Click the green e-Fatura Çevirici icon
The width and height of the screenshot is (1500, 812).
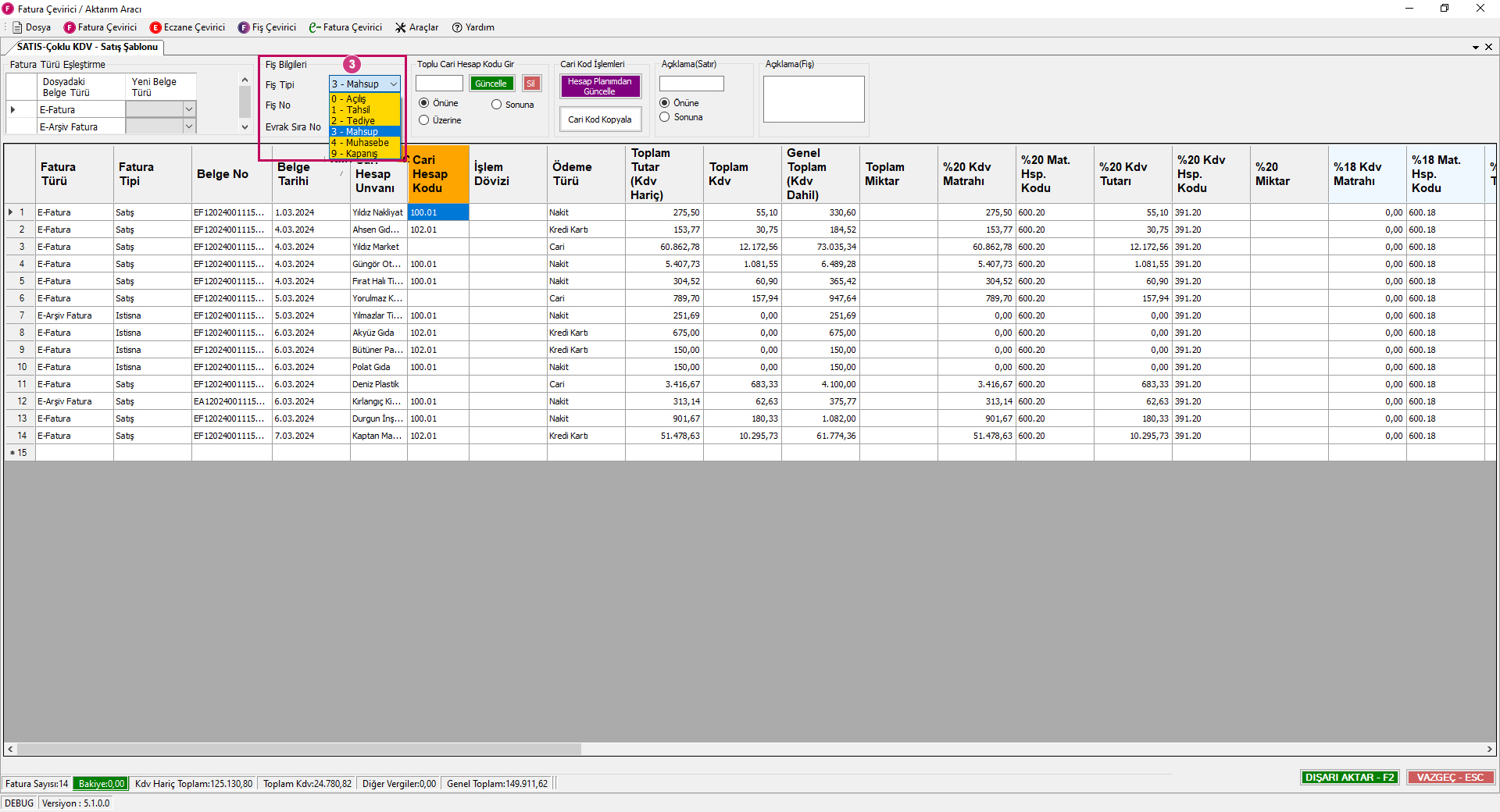pos(314,27)
